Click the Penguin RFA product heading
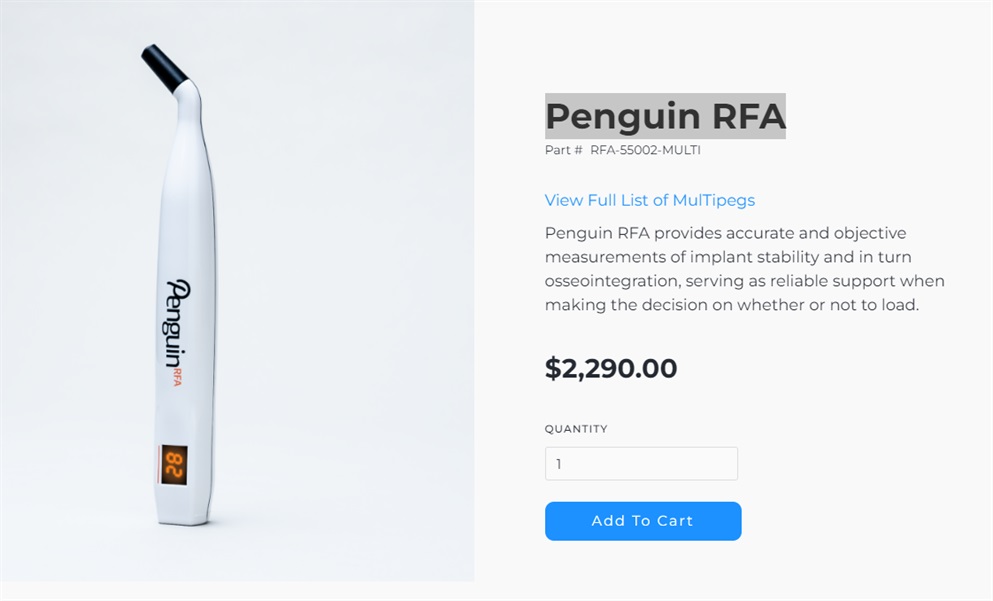Screen dimensions: 993x601 665,116
